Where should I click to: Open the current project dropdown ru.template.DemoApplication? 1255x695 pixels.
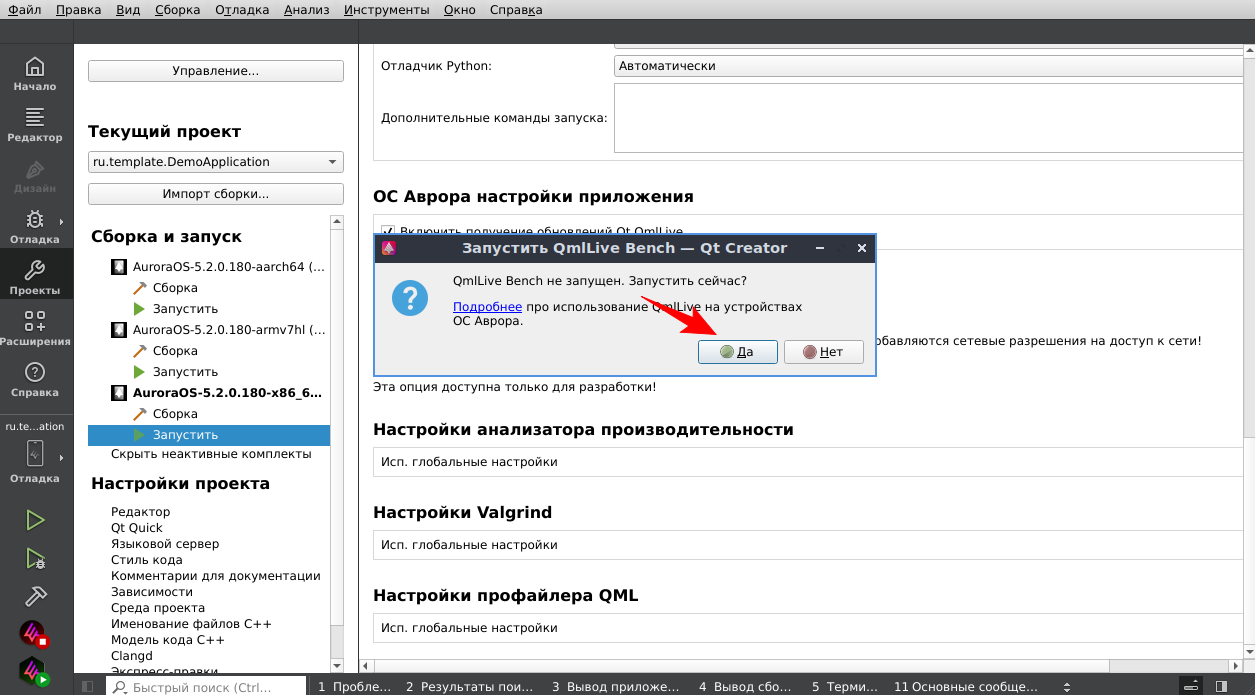215,161
